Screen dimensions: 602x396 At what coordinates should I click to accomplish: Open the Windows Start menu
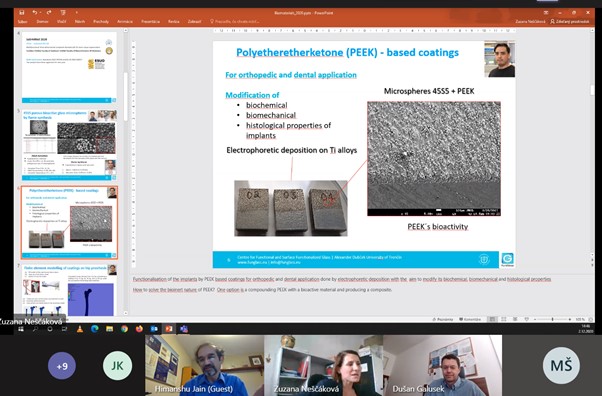[21, 329]
